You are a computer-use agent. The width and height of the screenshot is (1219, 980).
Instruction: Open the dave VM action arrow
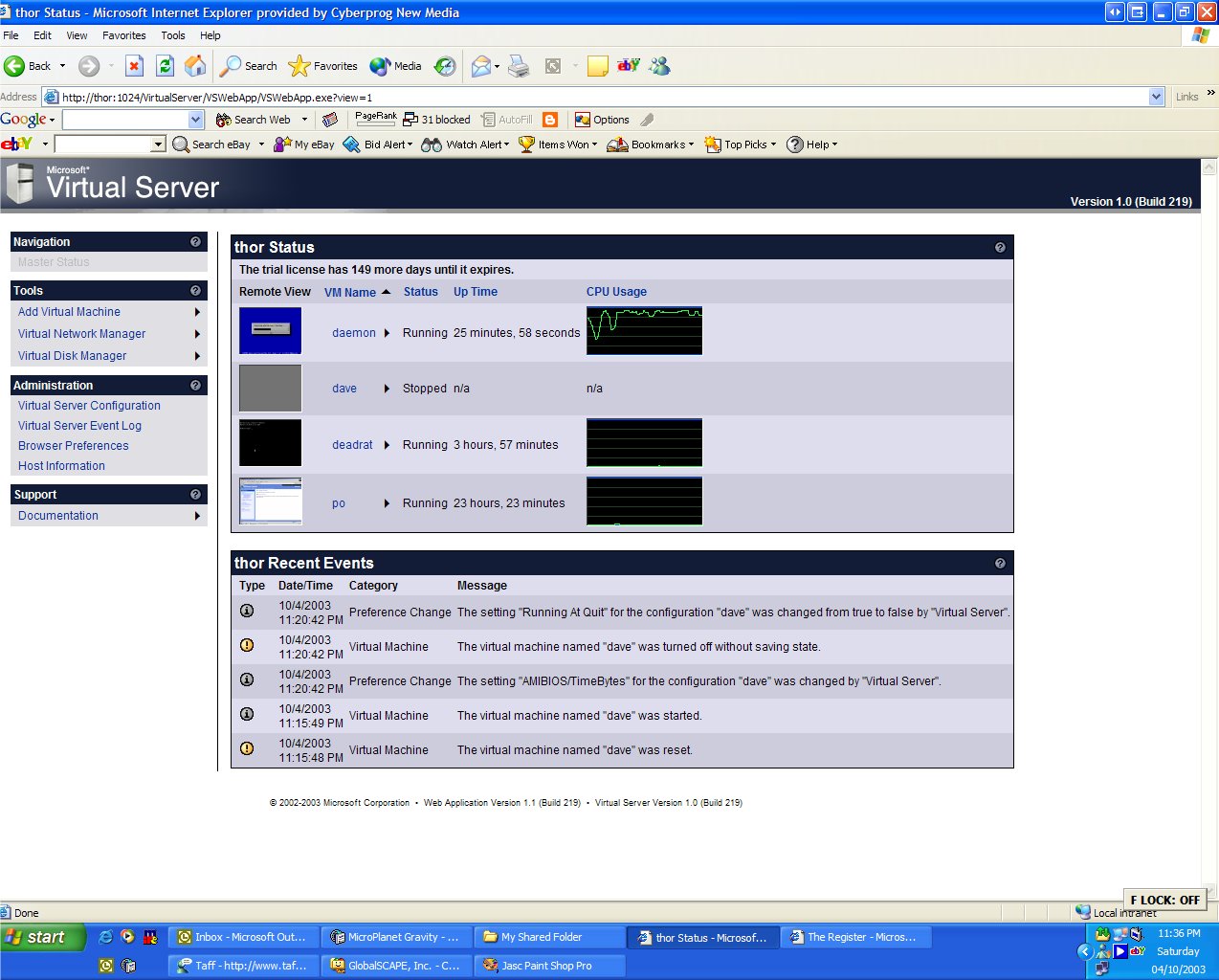387,389
